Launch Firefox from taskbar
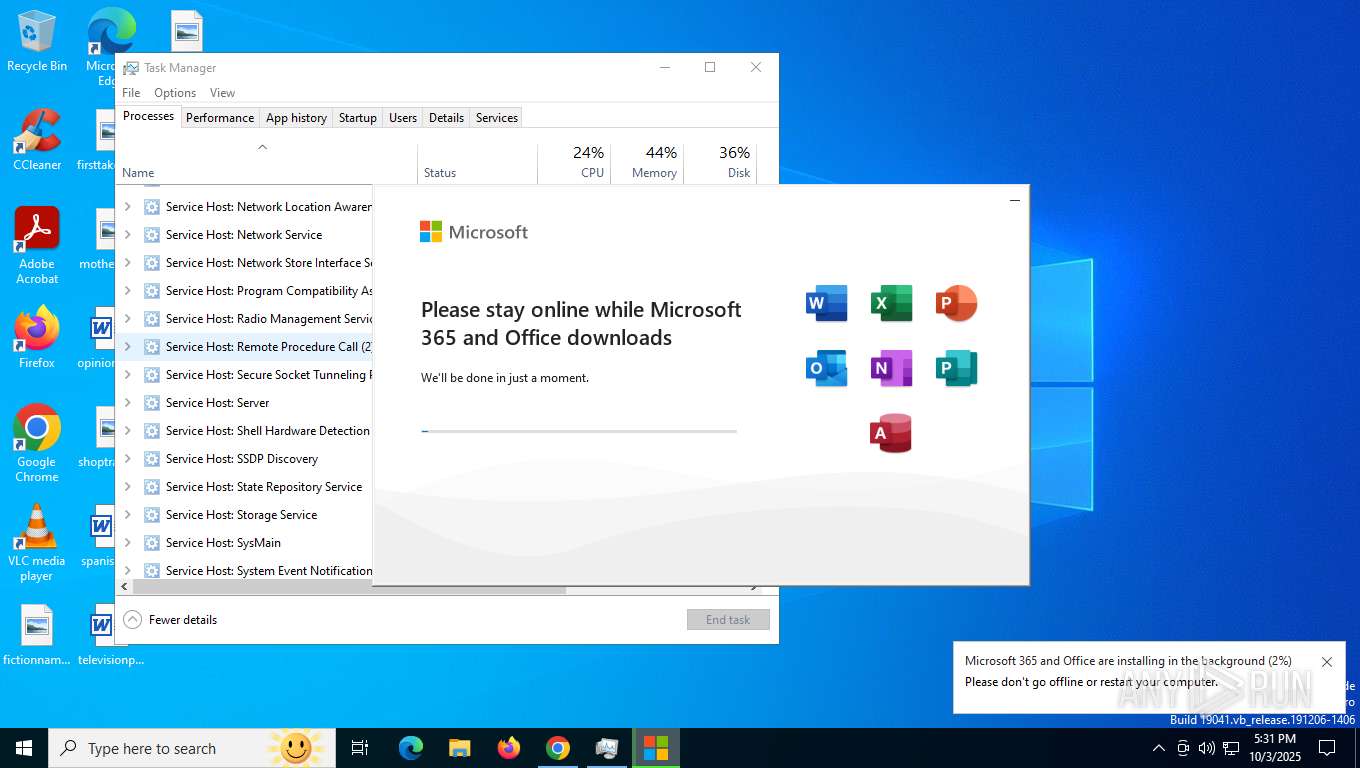Screen dimensions: 1360x768 point(509,748)
